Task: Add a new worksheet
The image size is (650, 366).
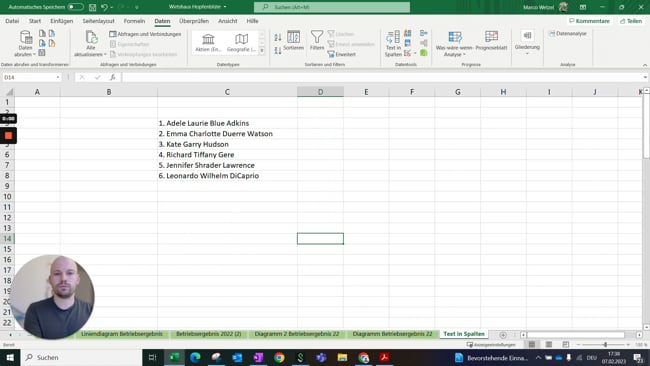Action: click(x=503, y=334)
